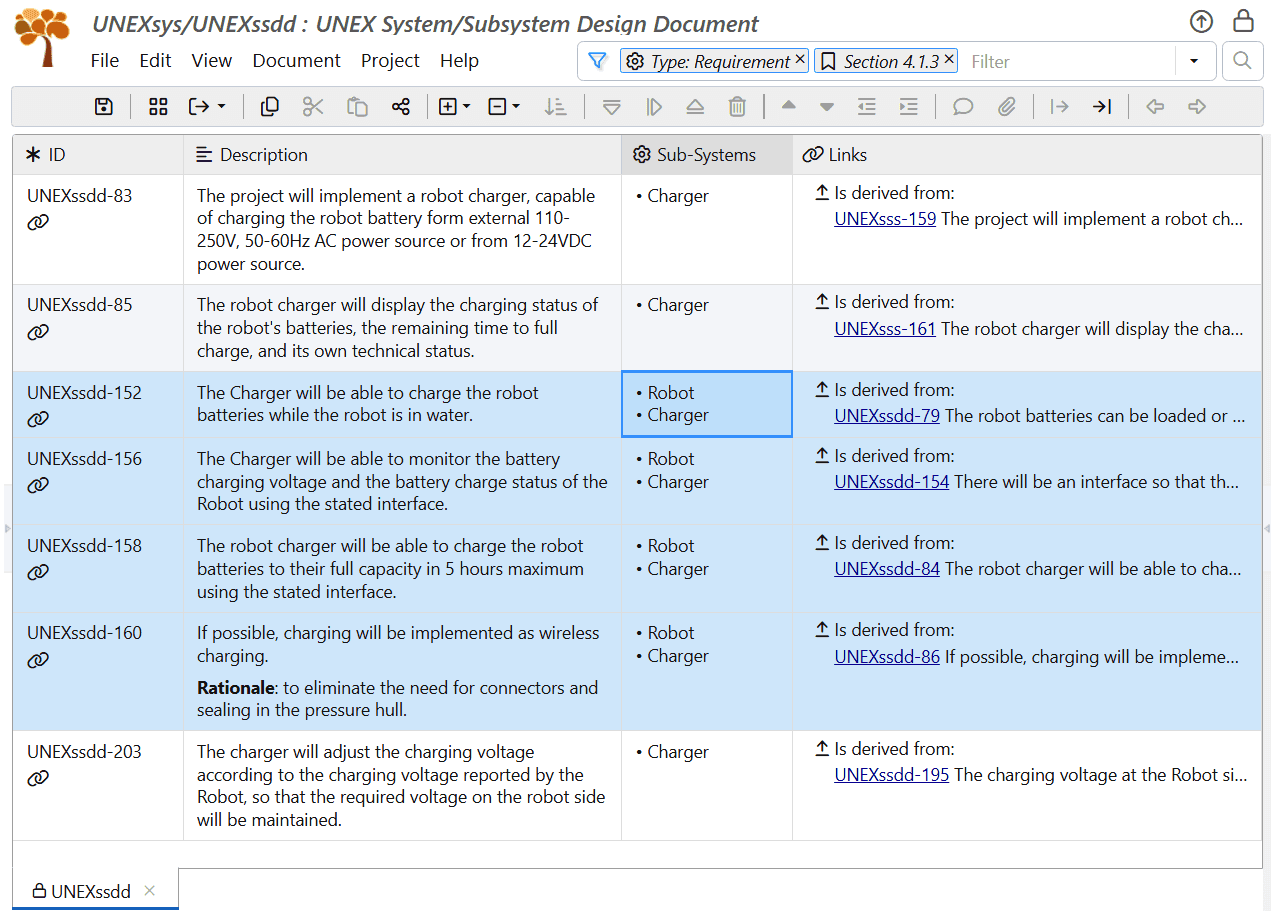
Task: Open the Project menu
Action: click(390, 60)
